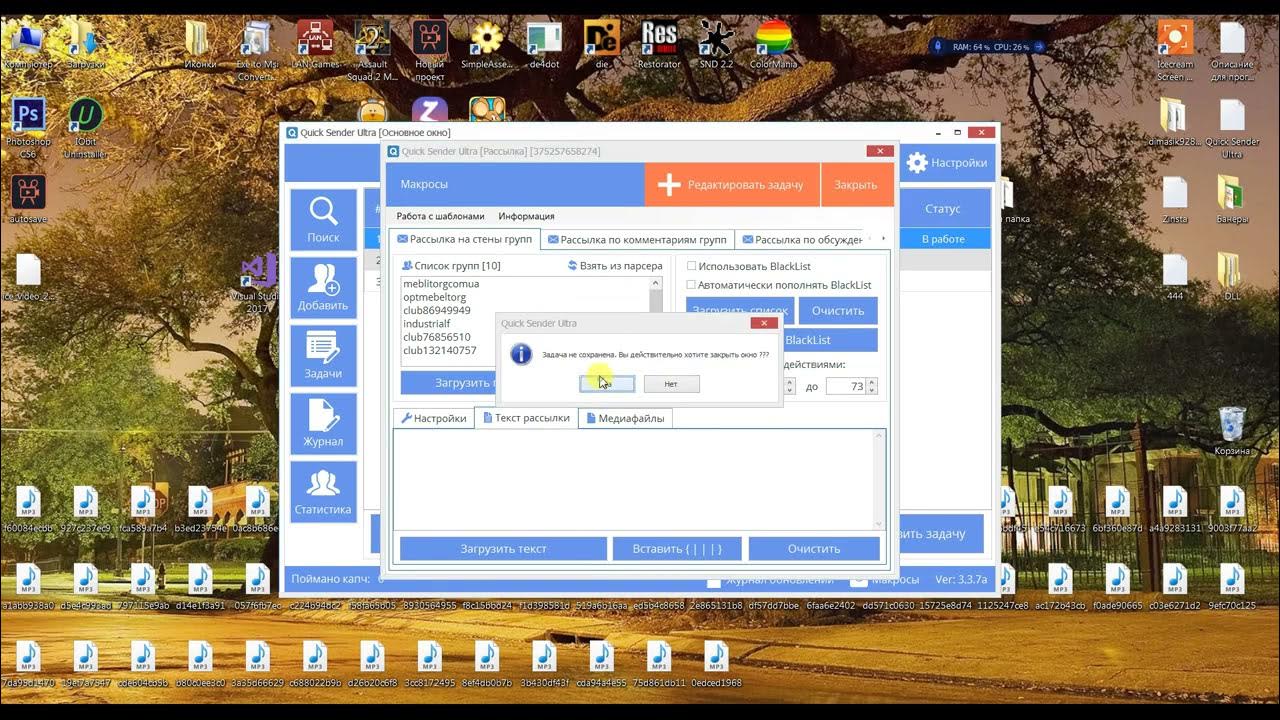1280x720 pixels.
Task: Confirm the dialog with highlighted Yes button
Action: (607, 384)
